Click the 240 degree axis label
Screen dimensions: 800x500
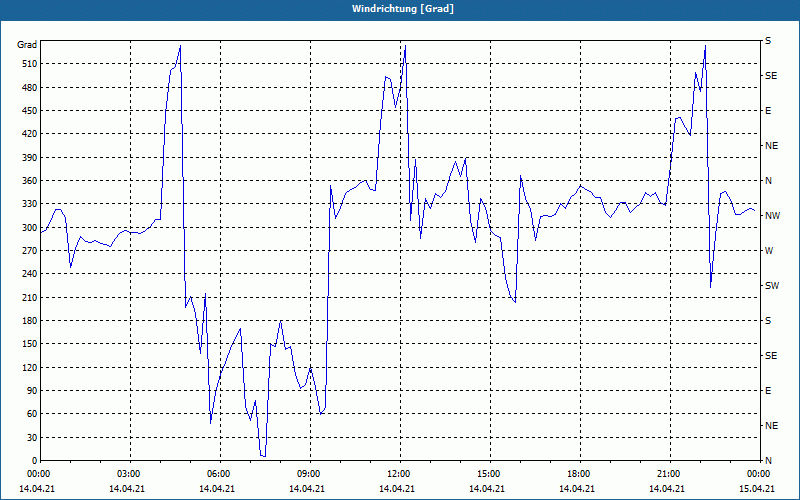[30, 274]
